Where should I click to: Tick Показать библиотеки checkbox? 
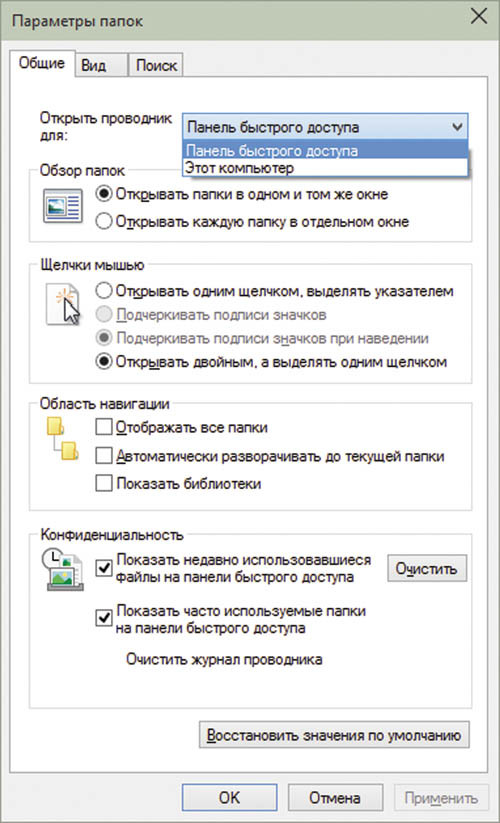pos(104,483)
